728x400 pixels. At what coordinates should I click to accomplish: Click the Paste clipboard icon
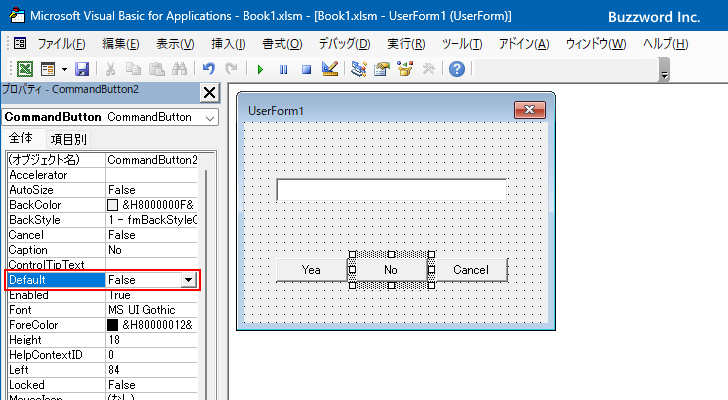click(x=157, y=69)
